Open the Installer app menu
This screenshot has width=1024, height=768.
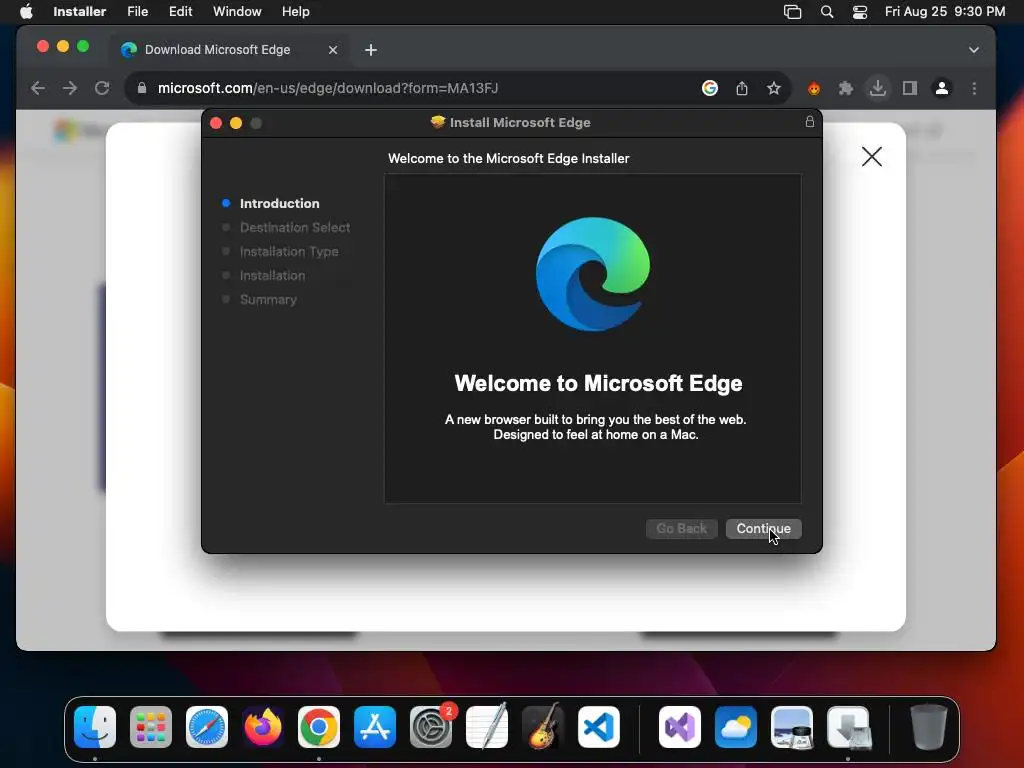79,12
